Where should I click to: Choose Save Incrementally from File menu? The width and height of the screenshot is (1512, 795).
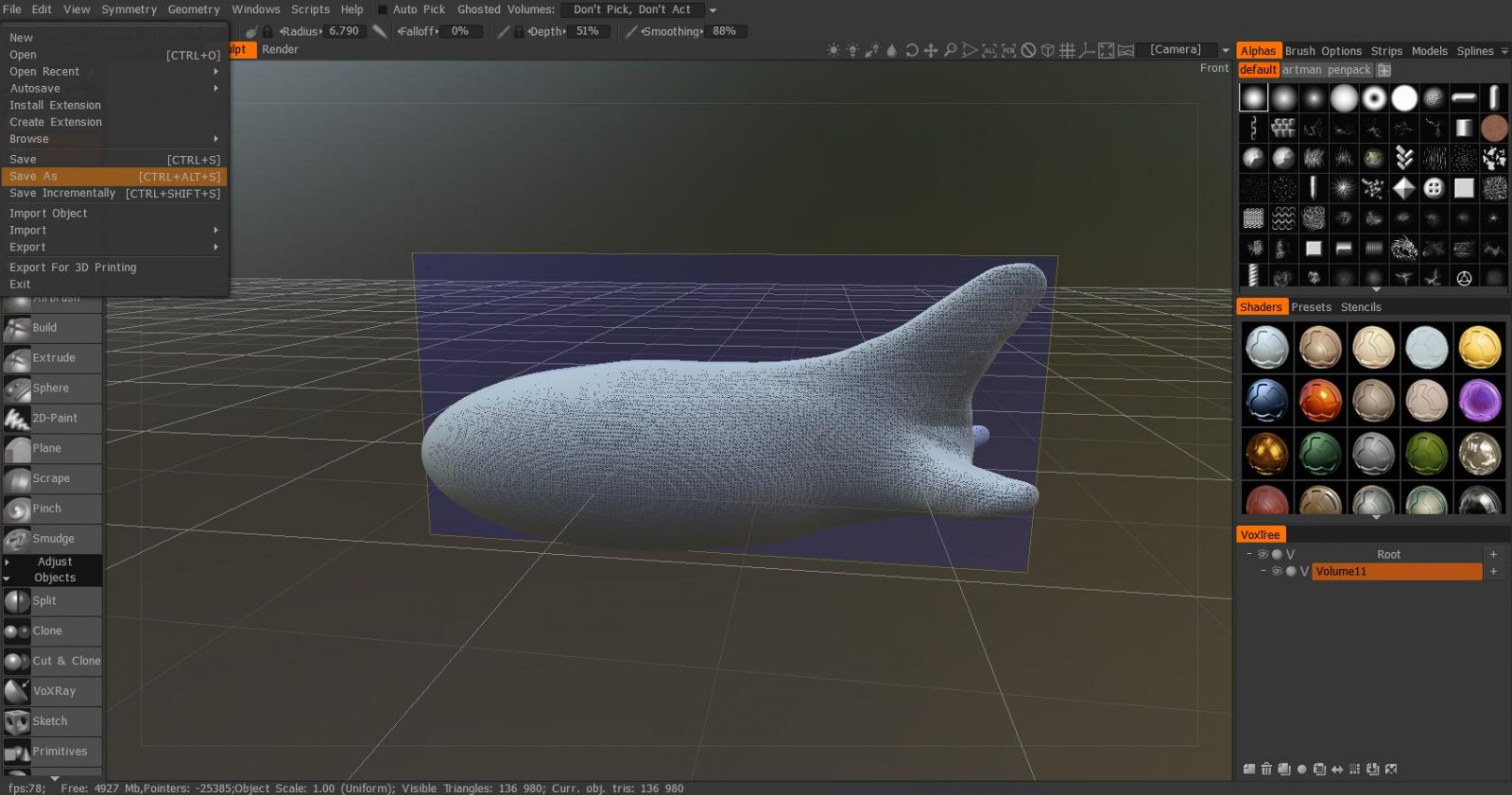point(114,194)
